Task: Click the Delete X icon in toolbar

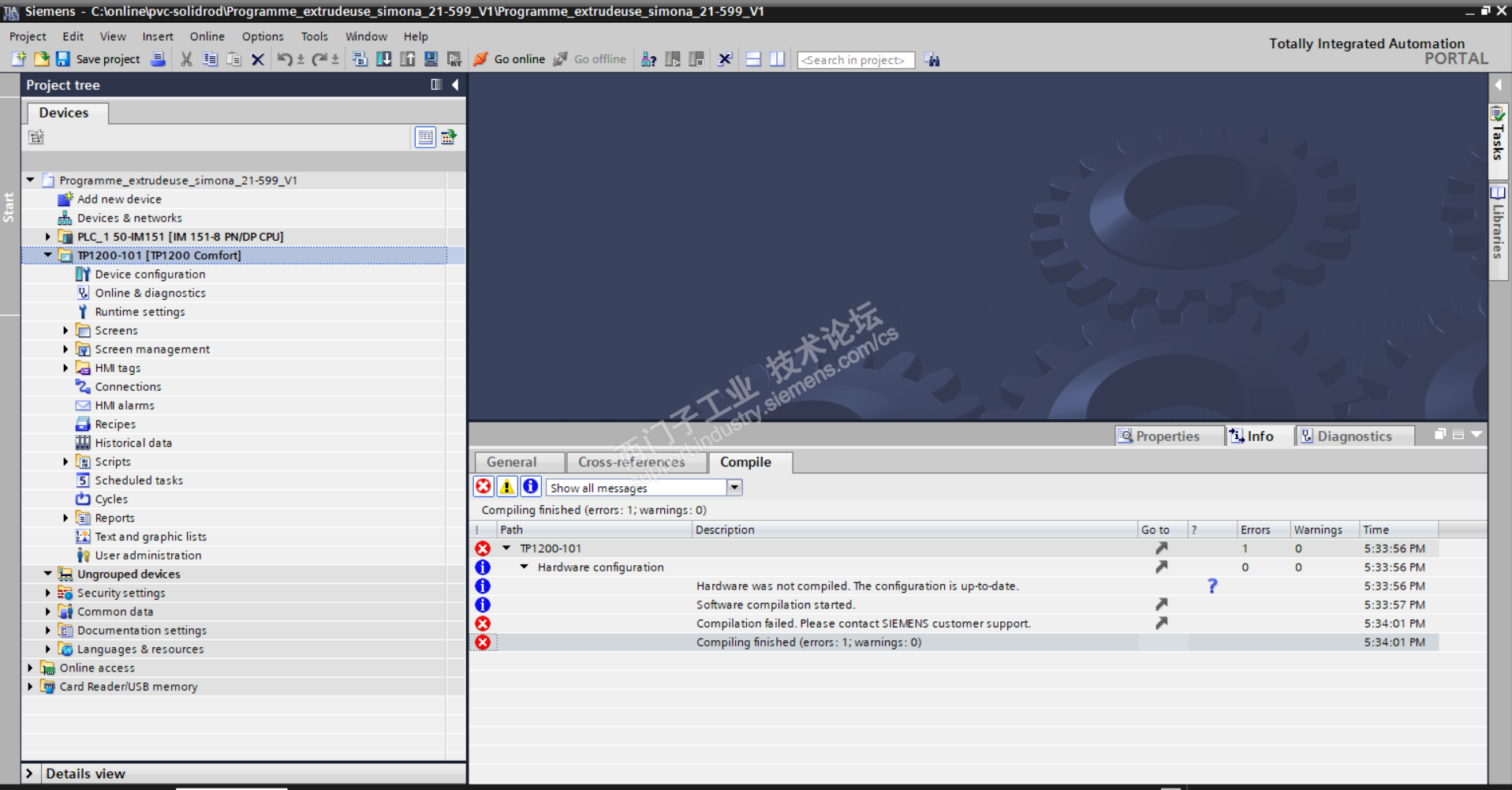Action: click(257, 59)
